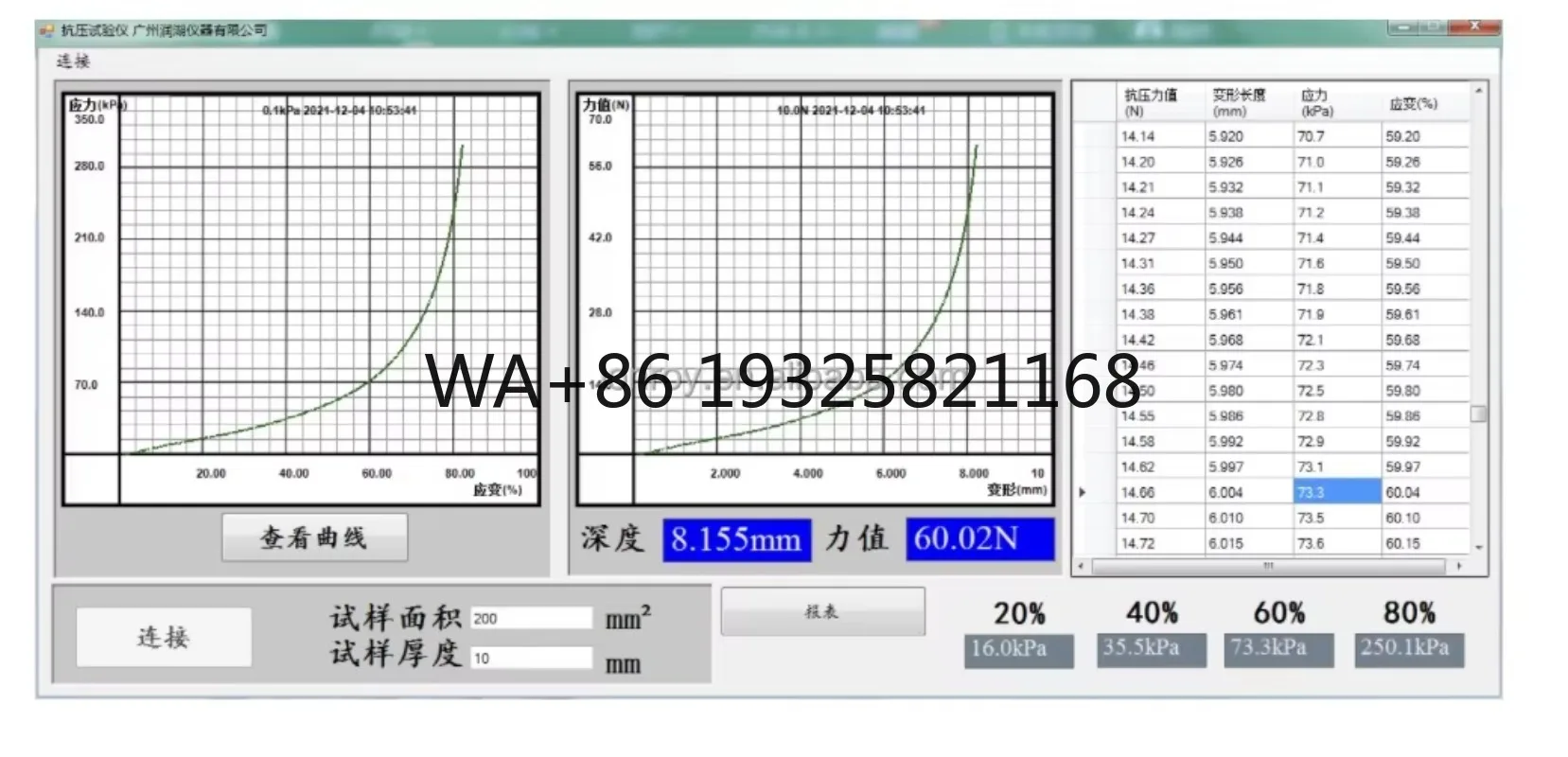Focus the 试样面积 input field
This screenshot has height=757, width=1568.
(531, 618)
